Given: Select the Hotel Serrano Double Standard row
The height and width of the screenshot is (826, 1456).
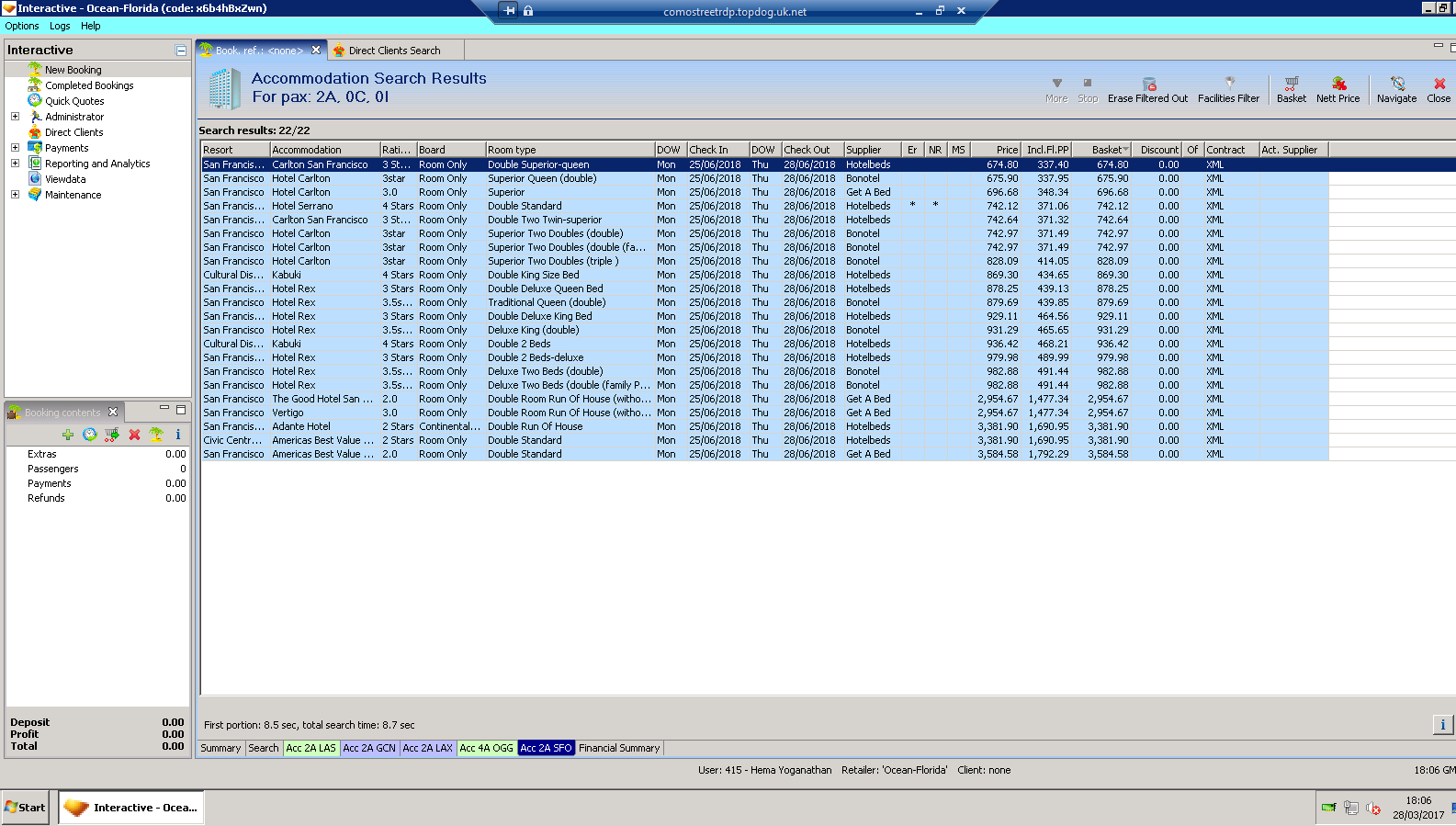Looking at the screenshot, I should tap(764, 206).
